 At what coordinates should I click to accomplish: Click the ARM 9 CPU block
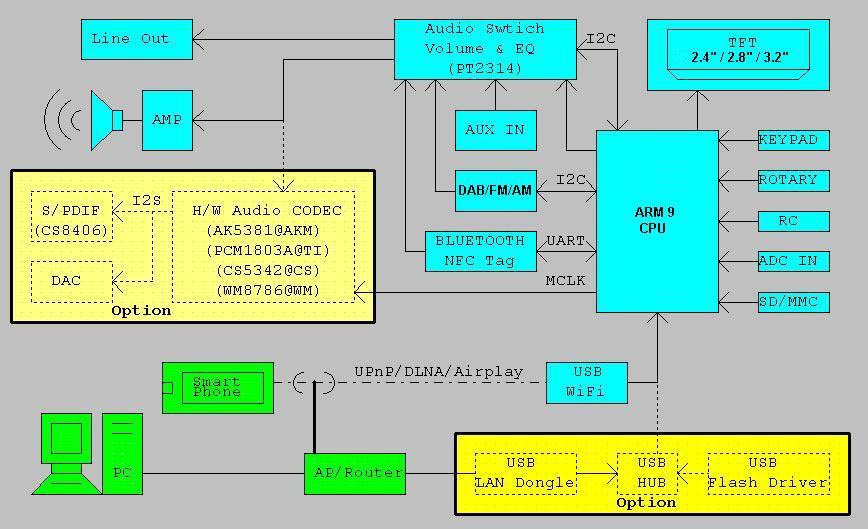(657, 220)
